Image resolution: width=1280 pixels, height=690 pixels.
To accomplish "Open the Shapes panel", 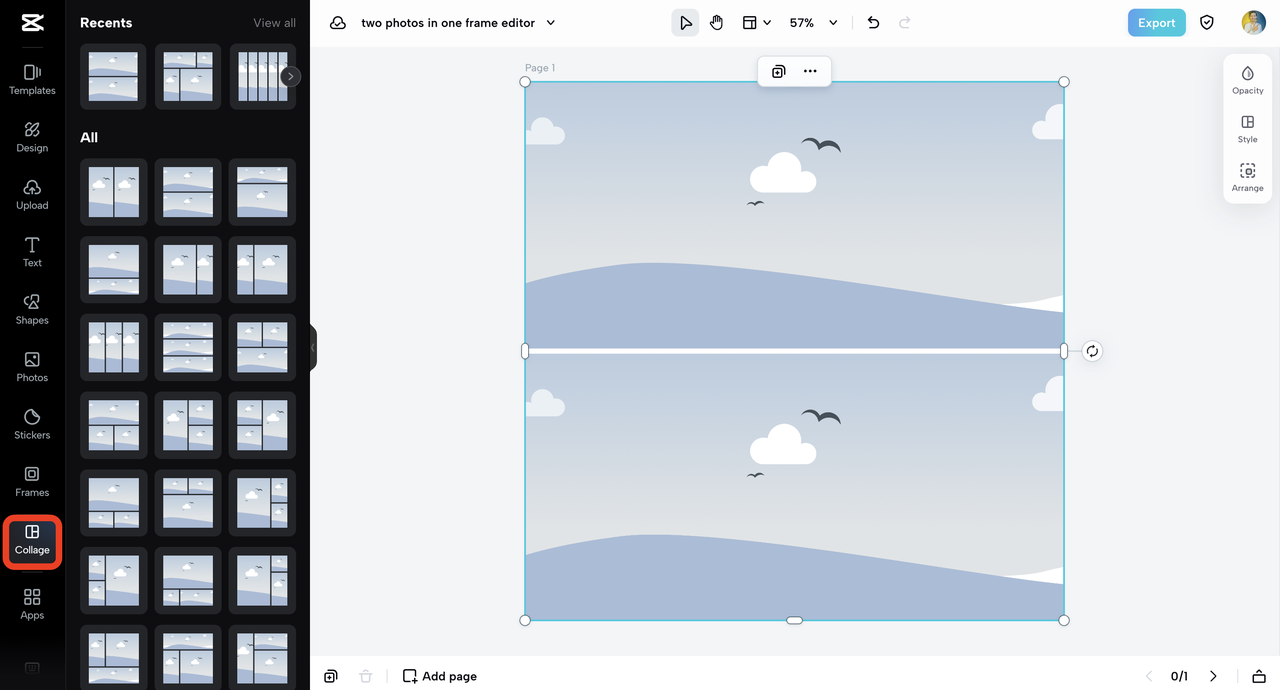I will pyautogui.click(x=32, y=309).
